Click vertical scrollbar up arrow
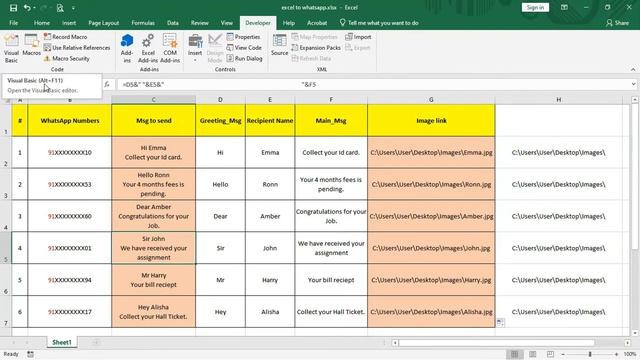640x360 pixels. (x=635, y=99)
